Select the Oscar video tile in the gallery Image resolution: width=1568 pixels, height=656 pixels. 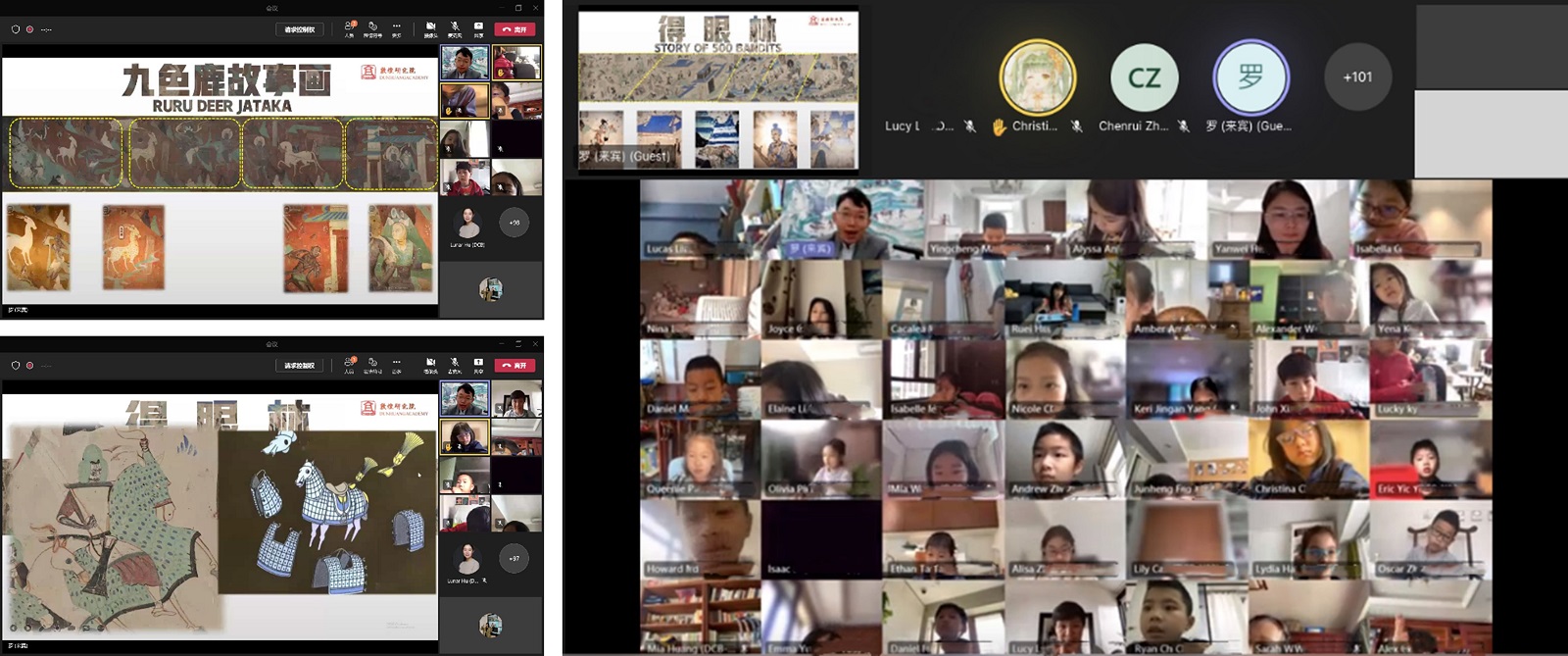coord(1431,539)
